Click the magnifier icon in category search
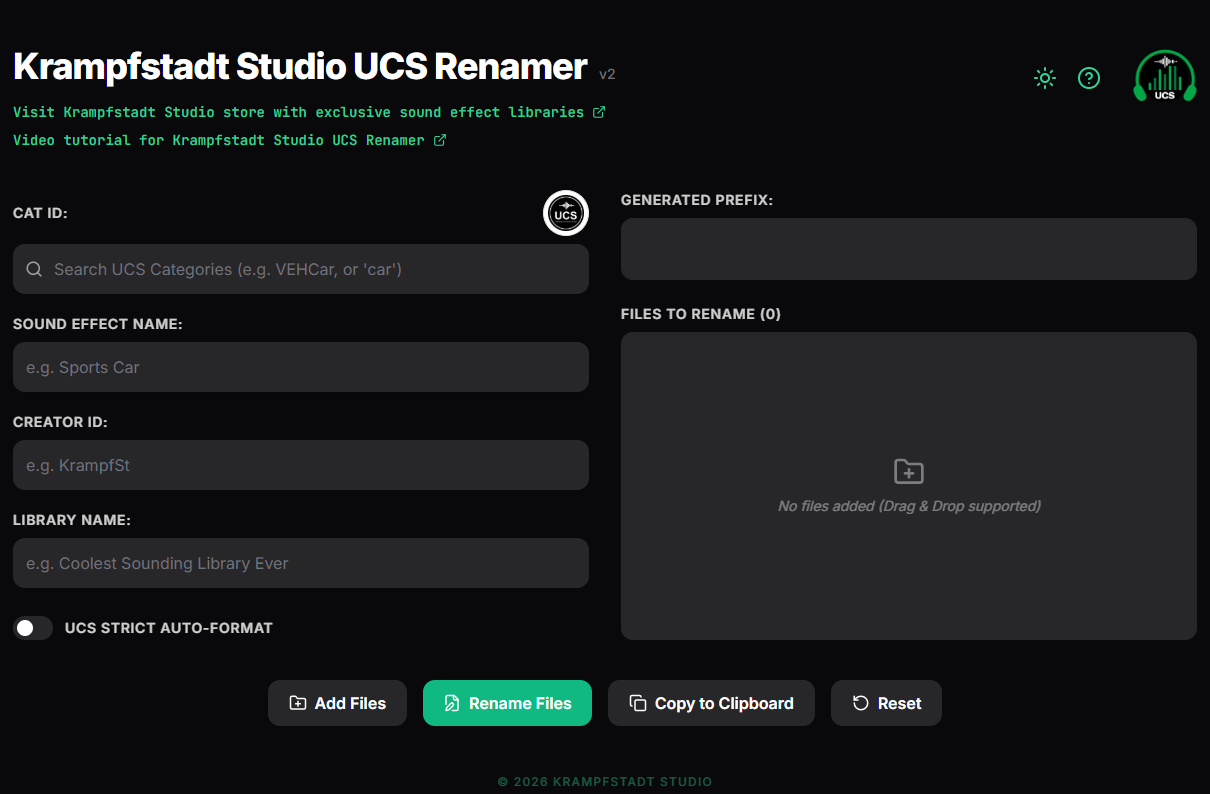1210x794 pixels. (34, 269)
